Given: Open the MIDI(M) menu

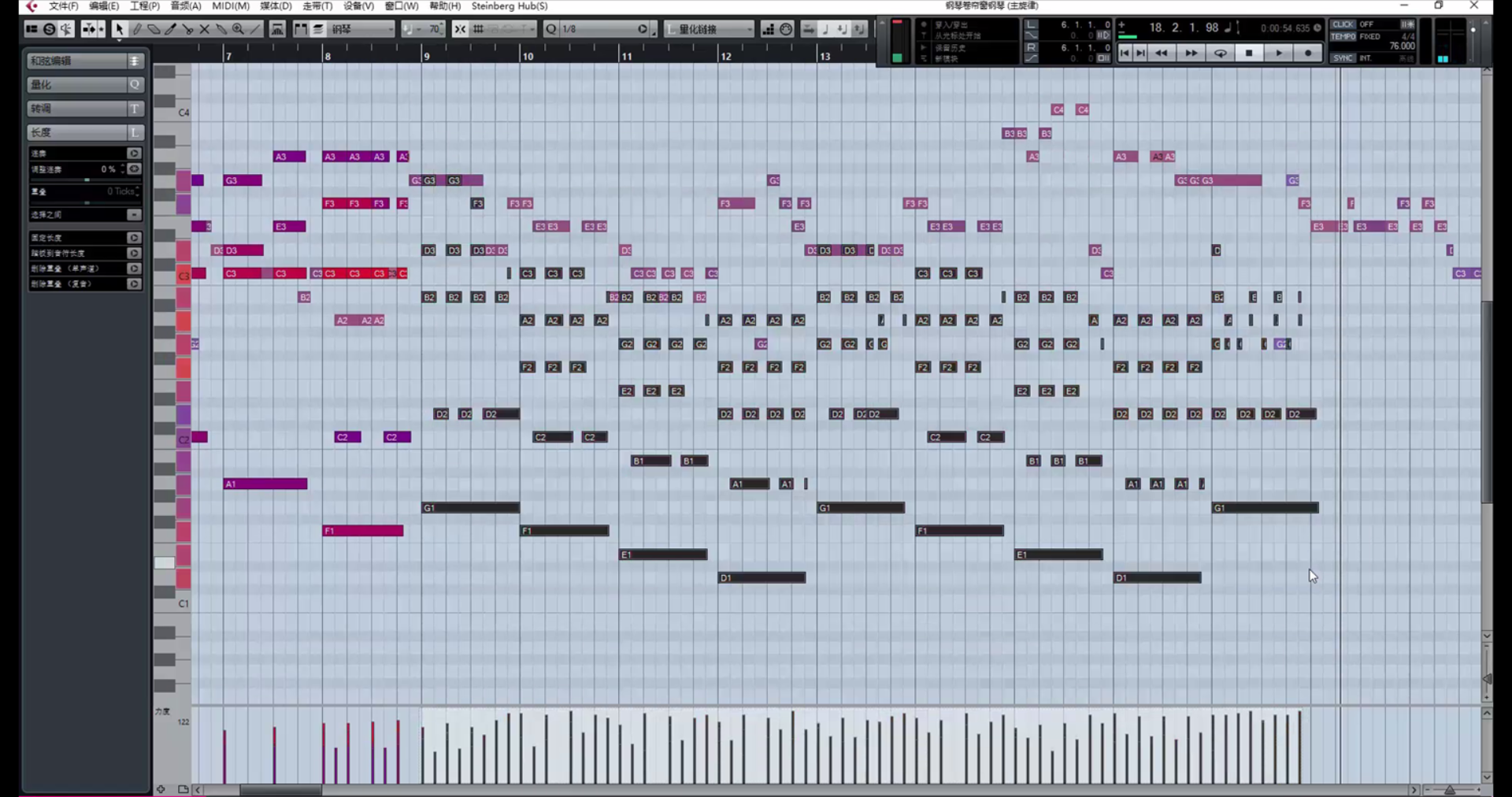Looking at the screenshot, I should 231,6.
